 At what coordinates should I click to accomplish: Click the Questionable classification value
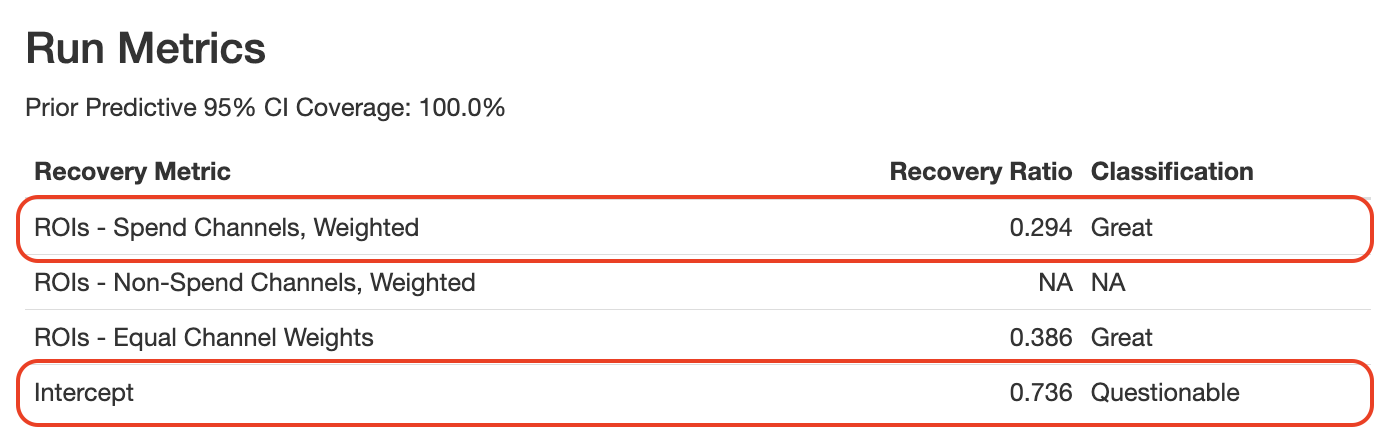(1165, 393)
